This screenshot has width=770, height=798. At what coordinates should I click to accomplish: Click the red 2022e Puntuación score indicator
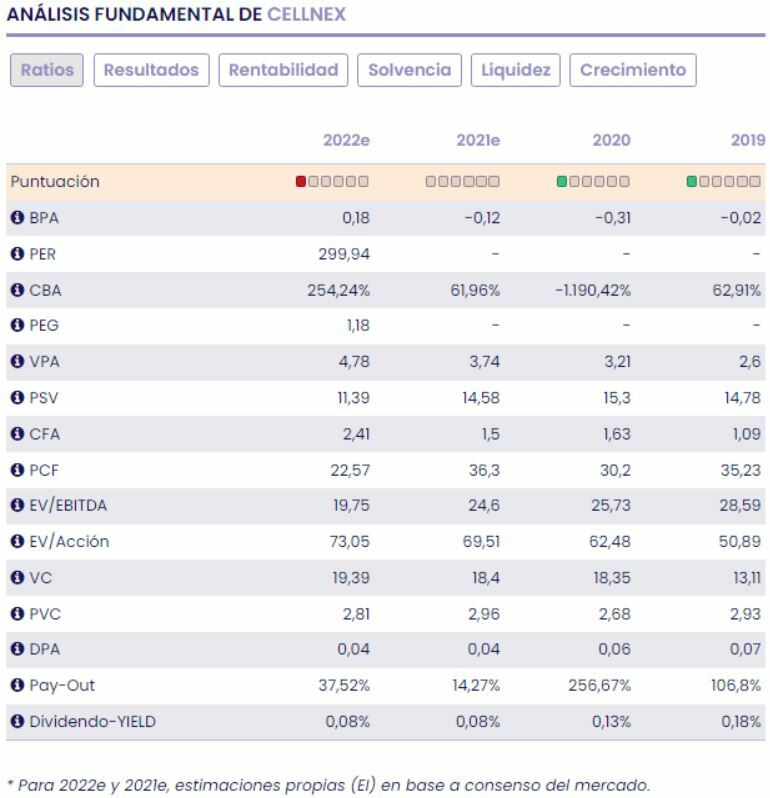coord(301,182)
